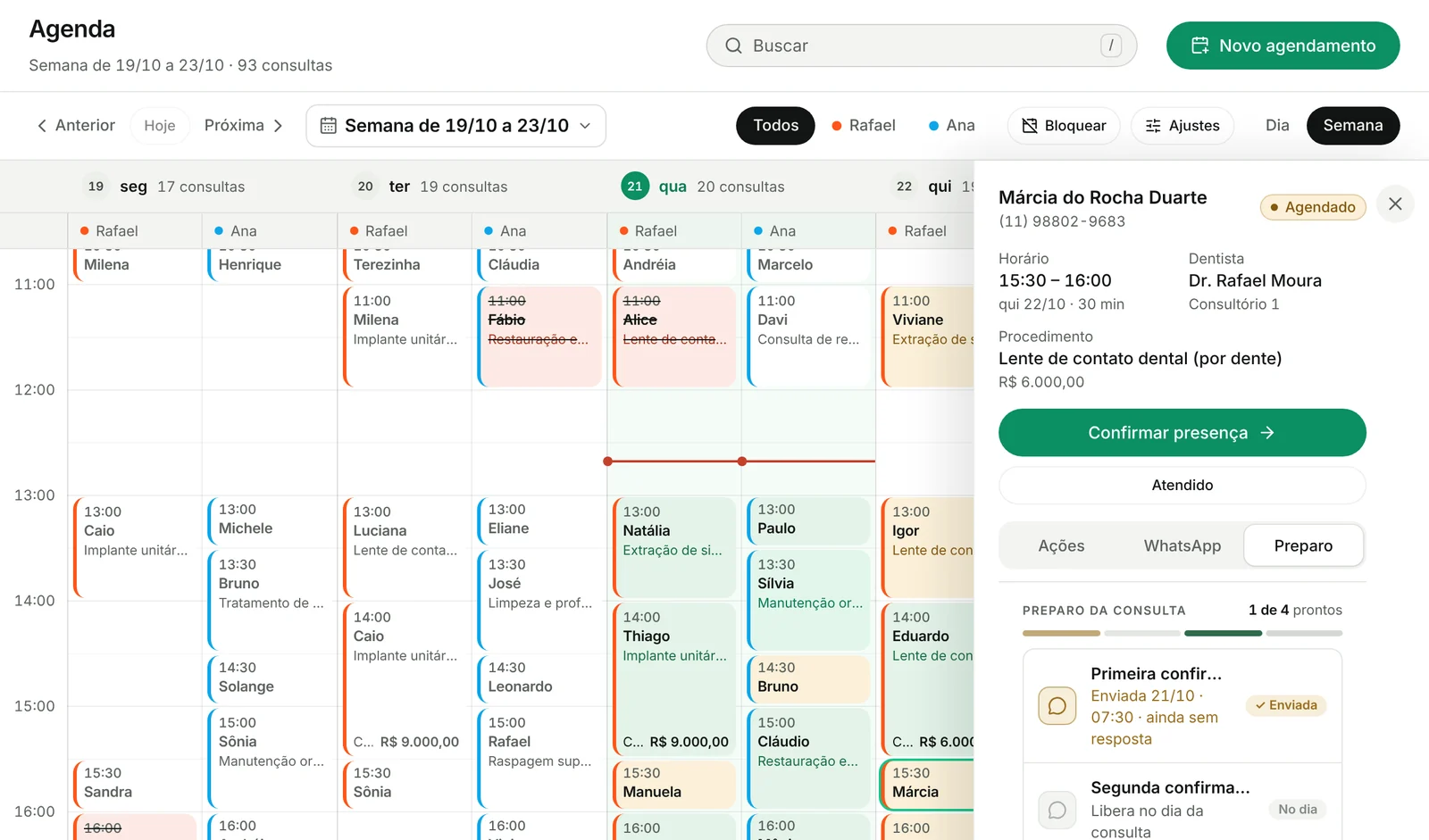Screen dimensions: 1429x840
Task: Jump to today with Hoje button
Action: click(160, 126)
